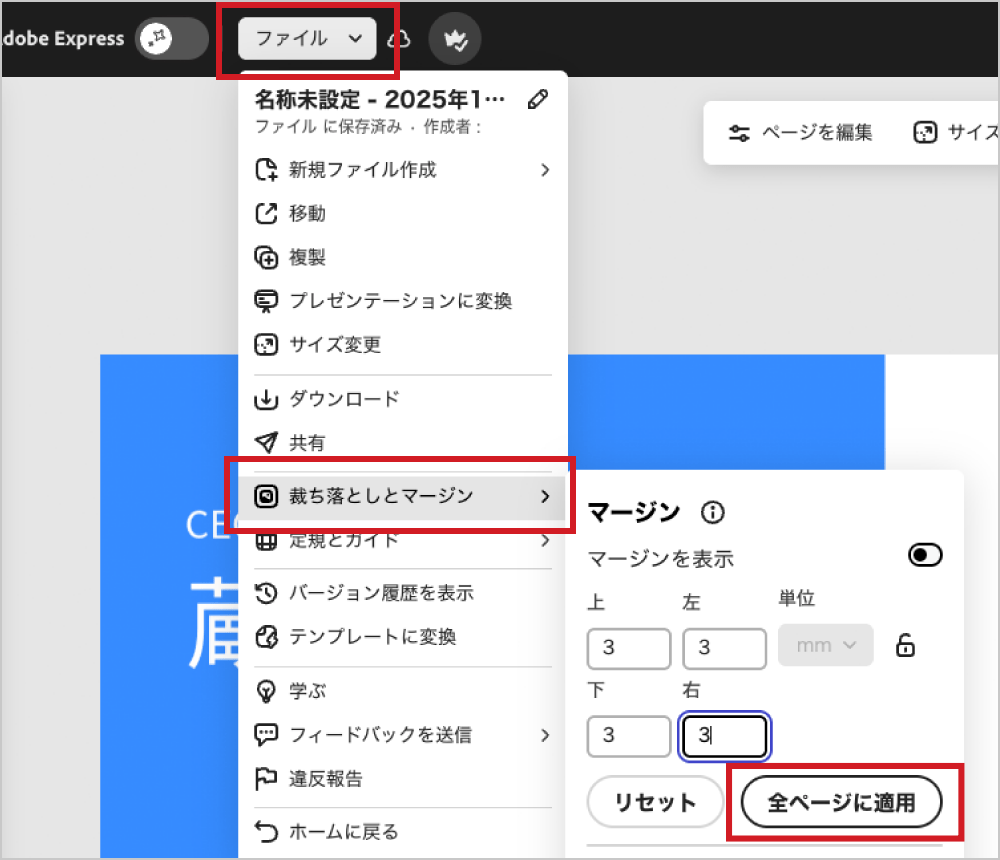Rename the file using the pencil icon
This screenshot has width=1000, height=860.
(x=538, y=99)
